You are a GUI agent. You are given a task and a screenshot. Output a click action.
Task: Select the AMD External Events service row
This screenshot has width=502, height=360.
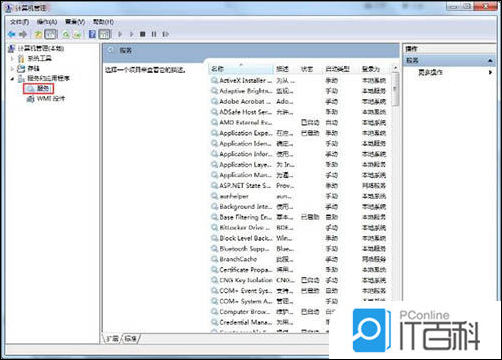click(299, 122)
